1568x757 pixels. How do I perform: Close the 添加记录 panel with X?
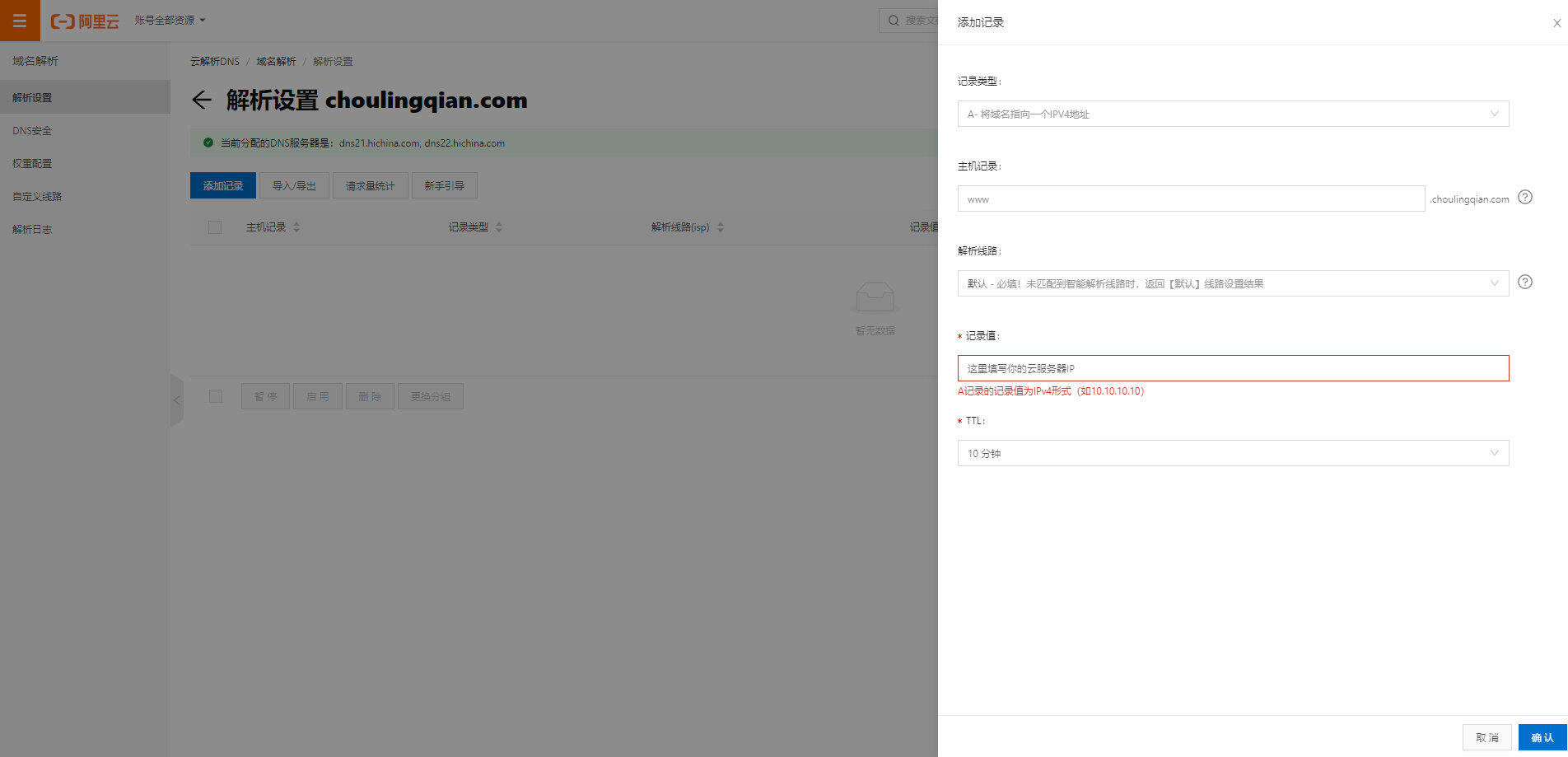coord(1556,23)
